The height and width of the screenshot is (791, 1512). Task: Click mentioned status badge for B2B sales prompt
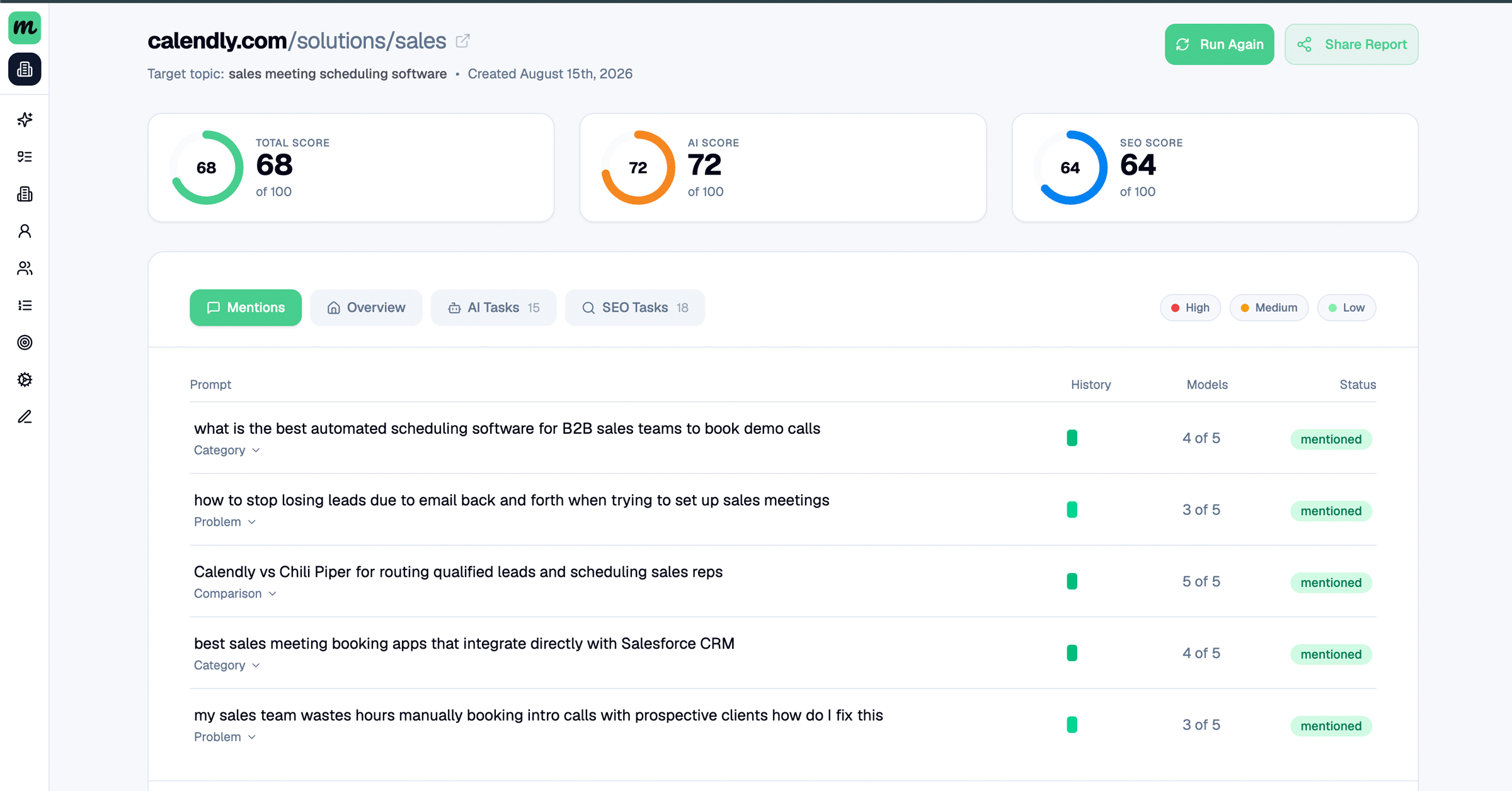1331,440
